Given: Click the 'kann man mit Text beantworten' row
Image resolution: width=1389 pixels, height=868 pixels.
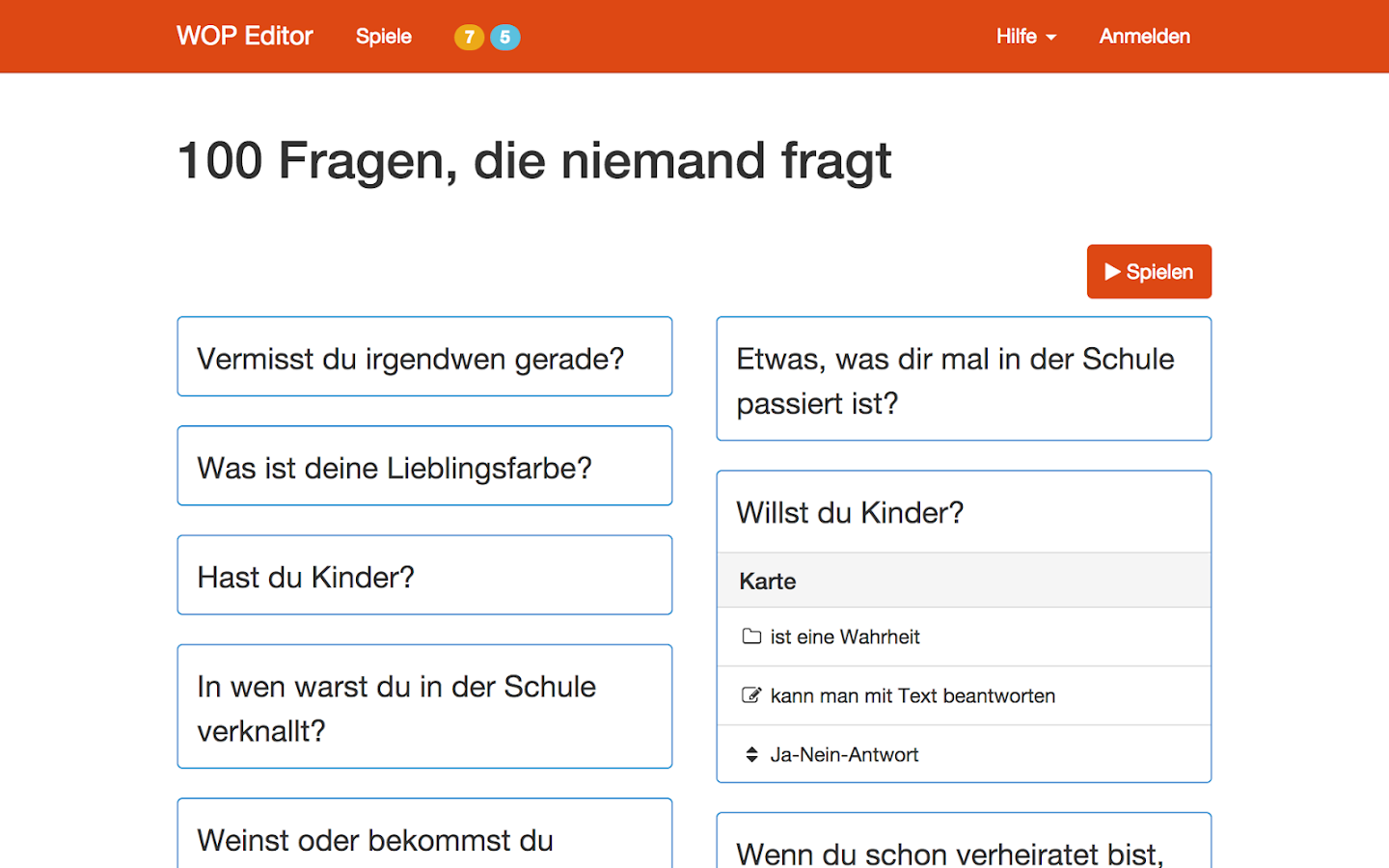Looking at the screenshot, I should point(912,695).
